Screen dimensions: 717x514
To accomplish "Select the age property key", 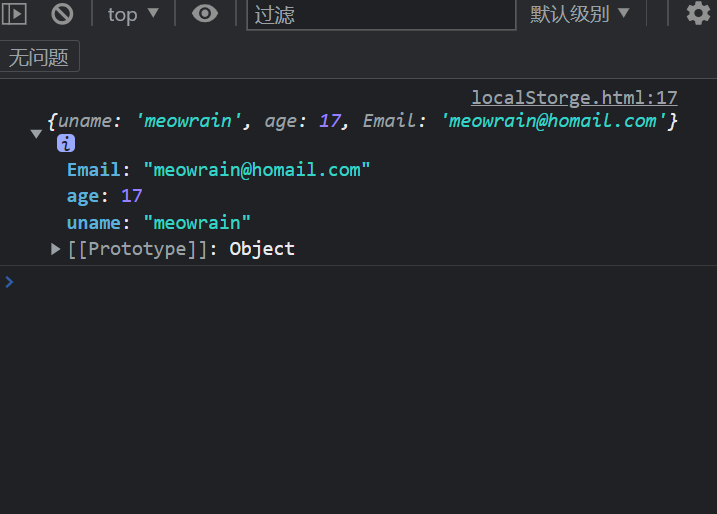I will click(82, 196).
